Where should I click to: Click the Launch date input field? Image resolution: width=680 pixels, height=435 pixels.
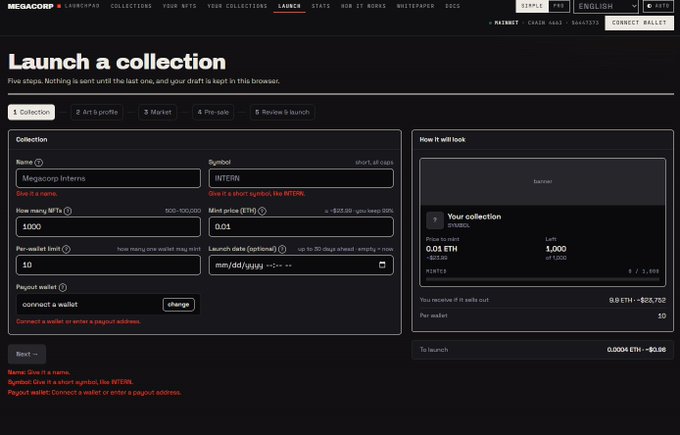(x=301, y=265)
